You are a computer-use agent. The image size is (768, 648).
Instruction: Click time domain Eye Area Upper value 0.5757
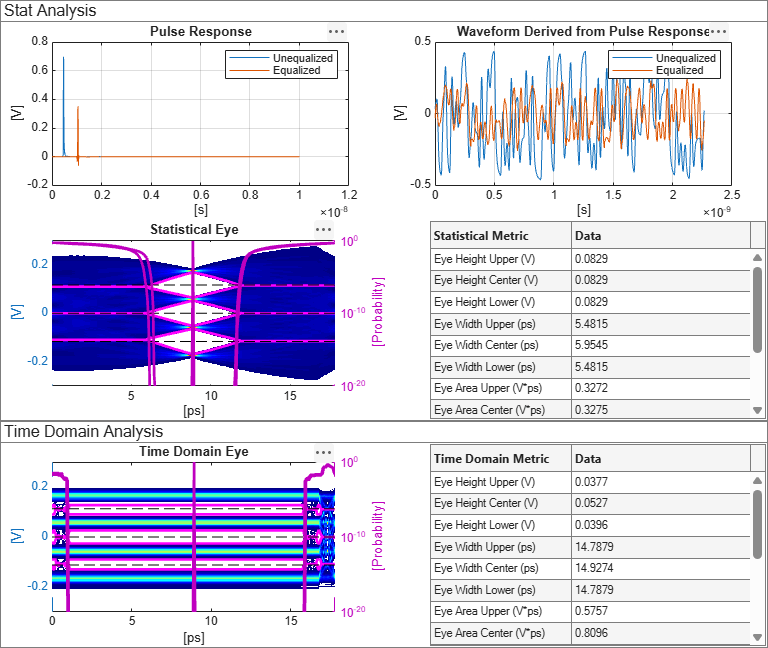coord(660,611)
